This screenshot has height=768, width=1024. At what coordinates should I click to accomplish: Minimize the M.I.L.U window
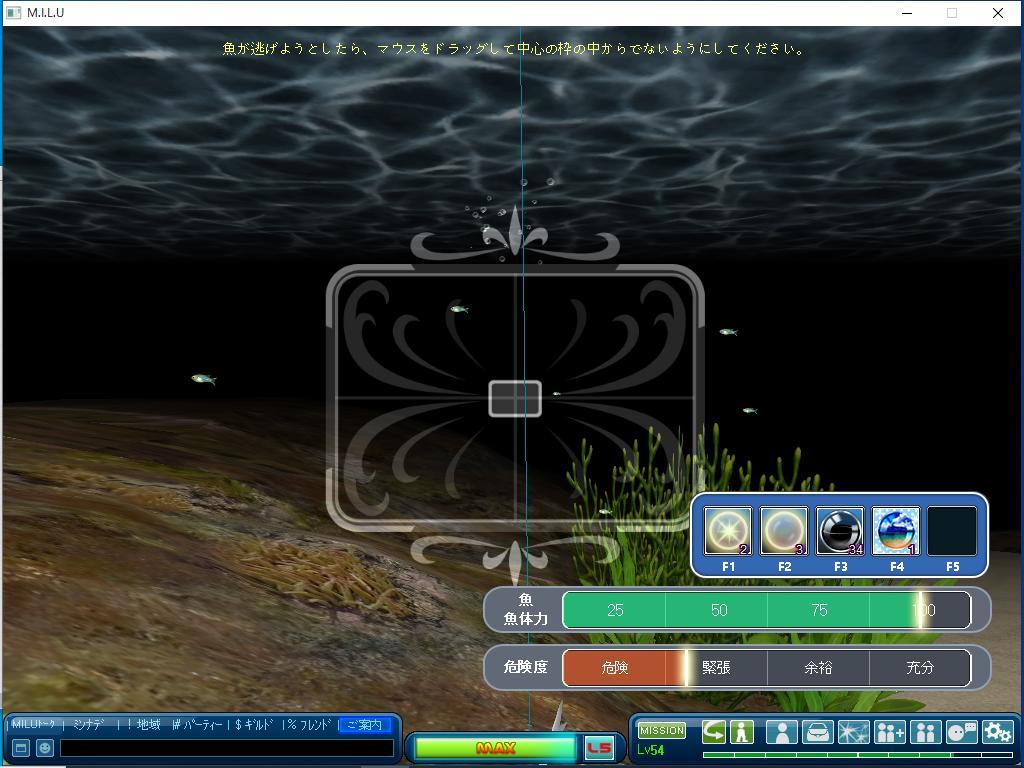[907, 13]
